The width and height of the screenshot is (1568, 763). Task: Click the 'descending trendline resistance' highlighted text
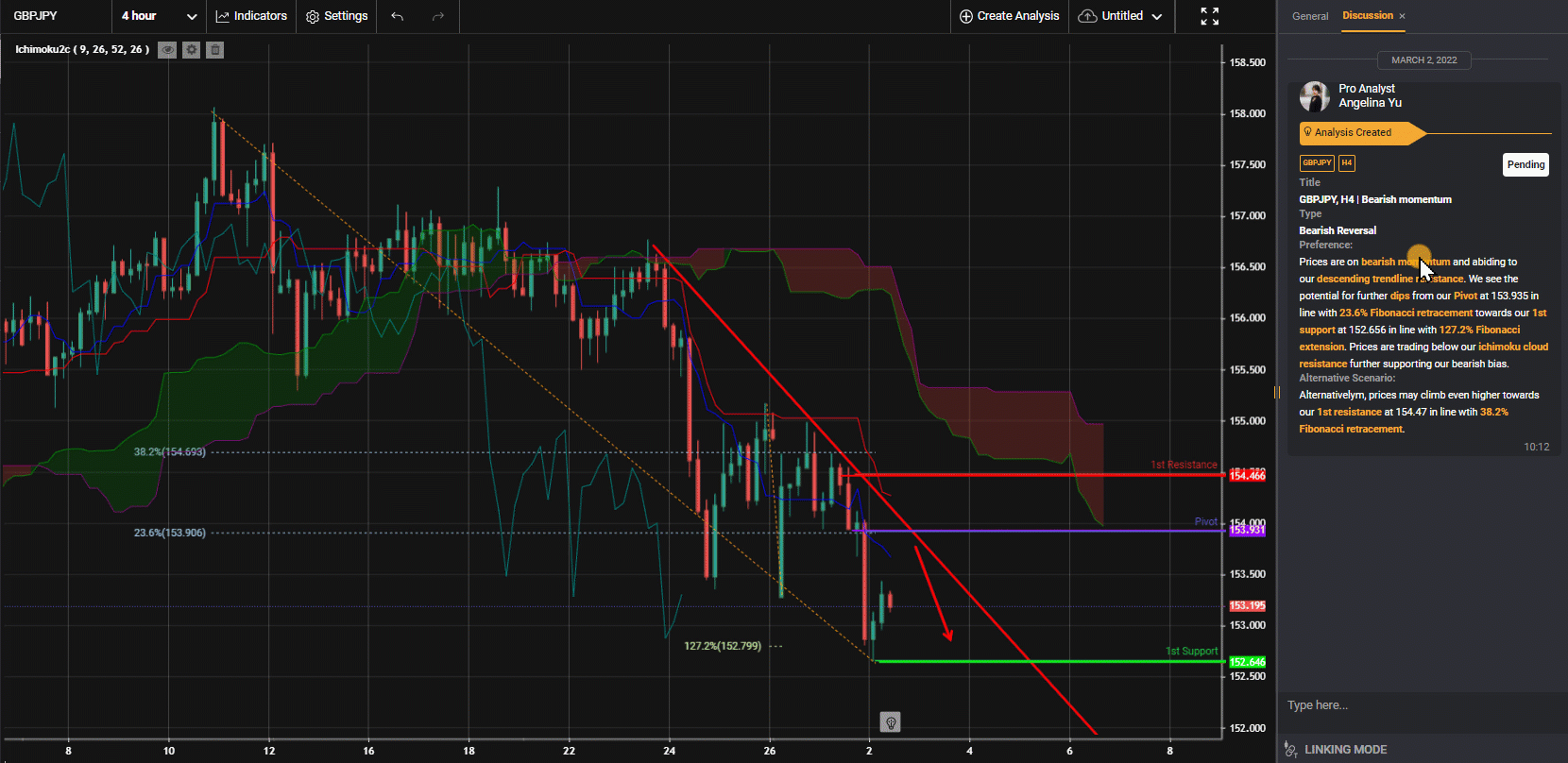tap(1390, 280)
